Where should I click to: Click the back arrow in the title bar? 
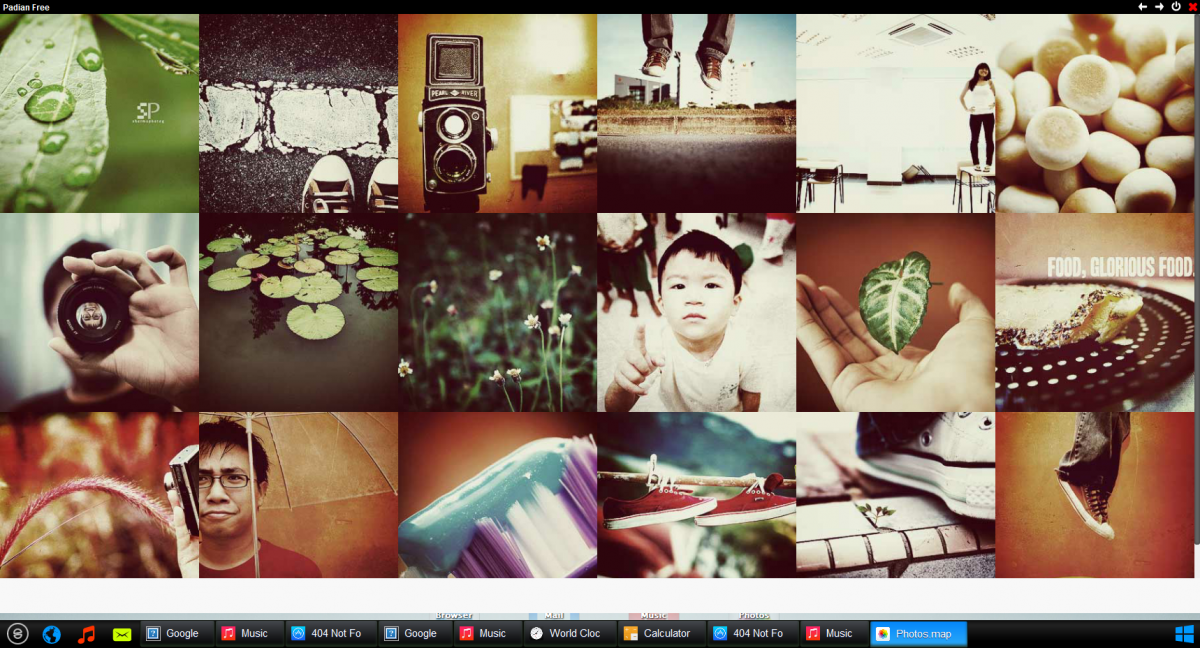point(1143,7)
